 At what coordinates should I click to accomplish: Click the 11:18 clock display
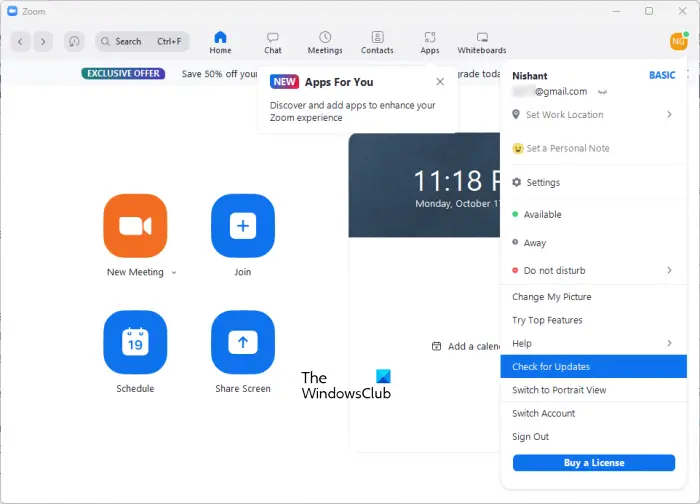tap(457, 181)
